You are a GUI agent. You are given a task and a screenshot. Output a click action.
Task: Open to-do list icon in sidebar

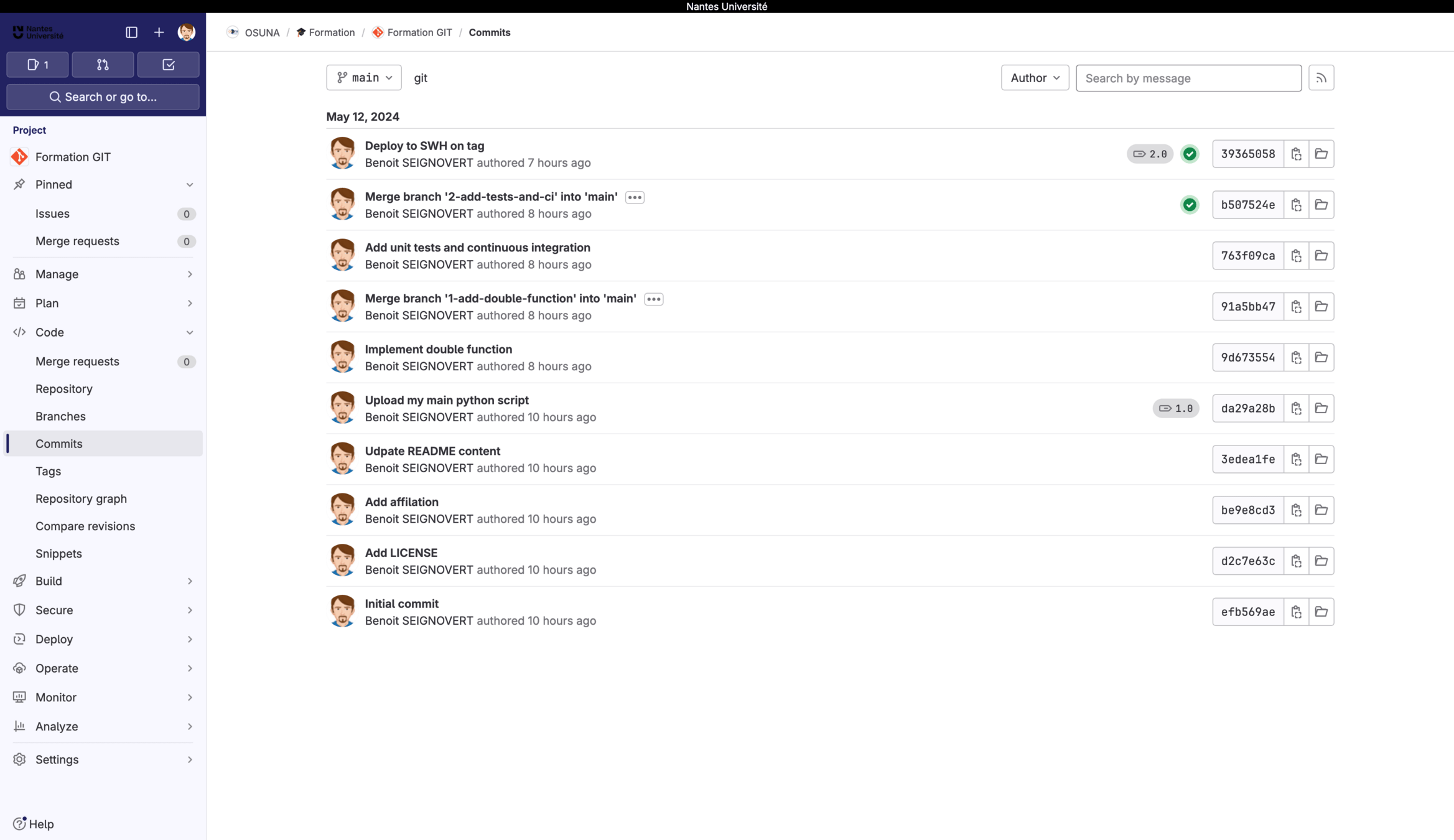pyautogui.click(x=168, y=65)
